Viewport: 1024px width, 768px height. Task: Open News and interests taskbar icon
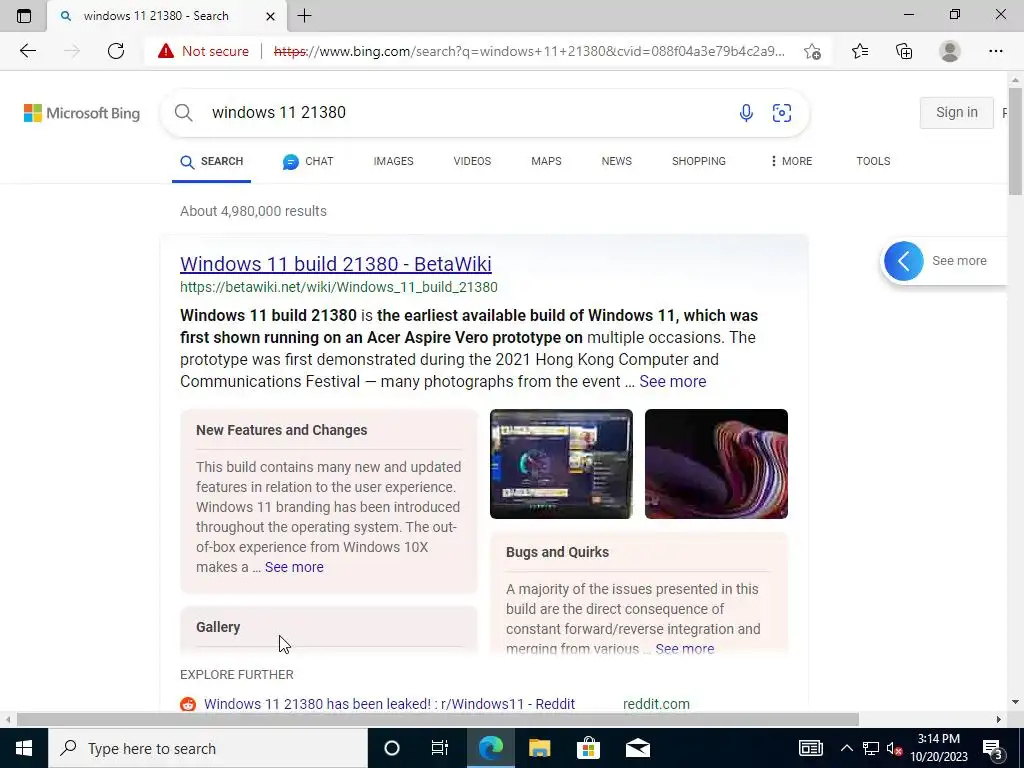tap(810, 748)
